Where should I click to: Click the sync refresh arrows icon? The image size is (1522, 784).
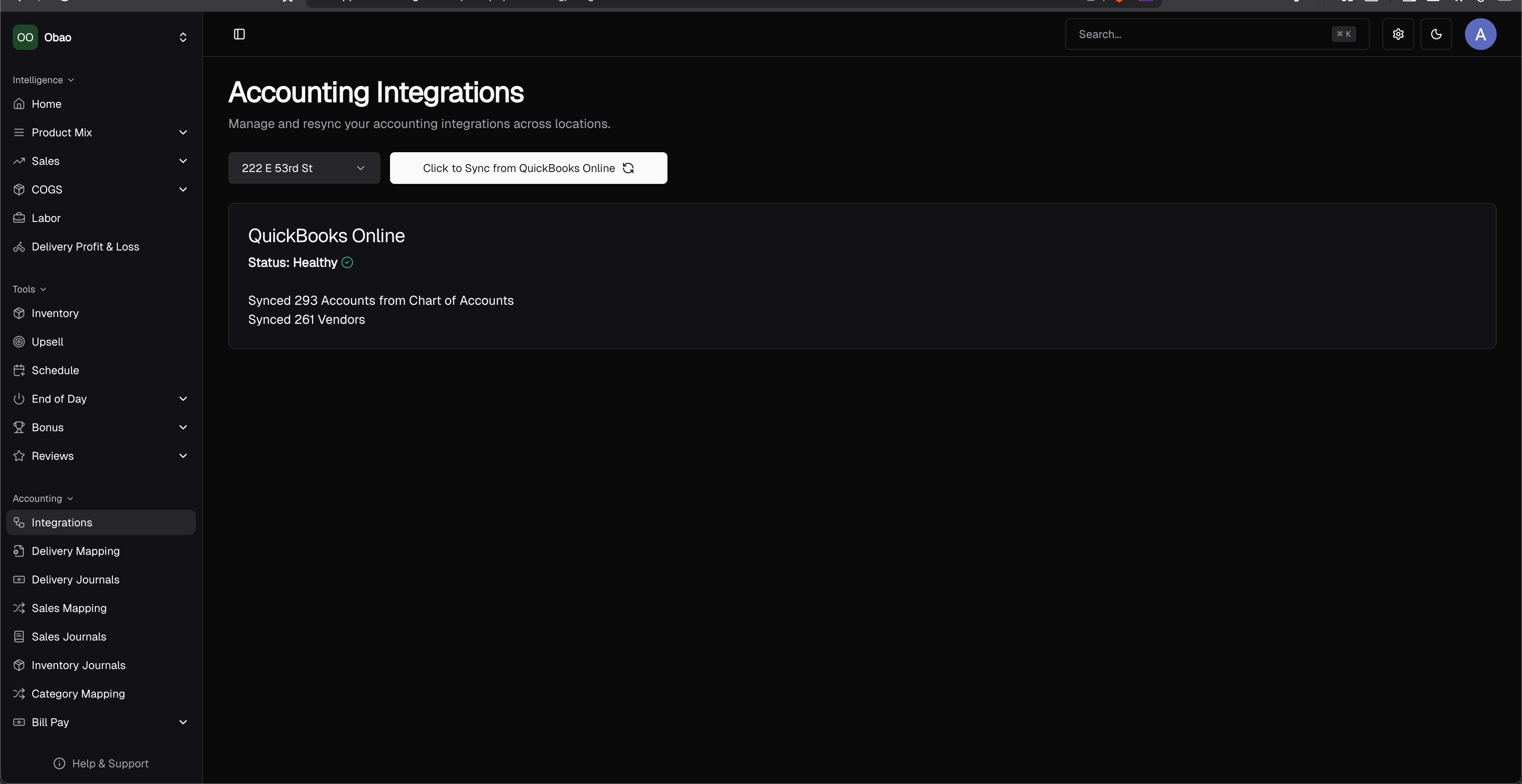tap(629, 168)
